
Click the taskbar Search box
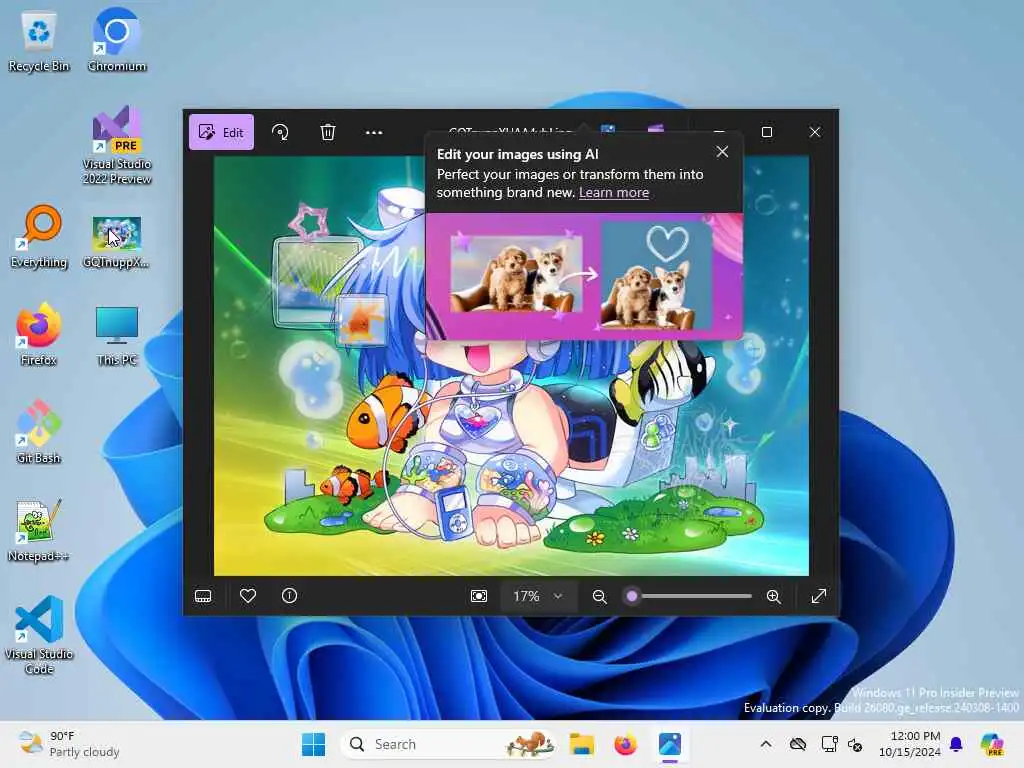pos(449,744)
